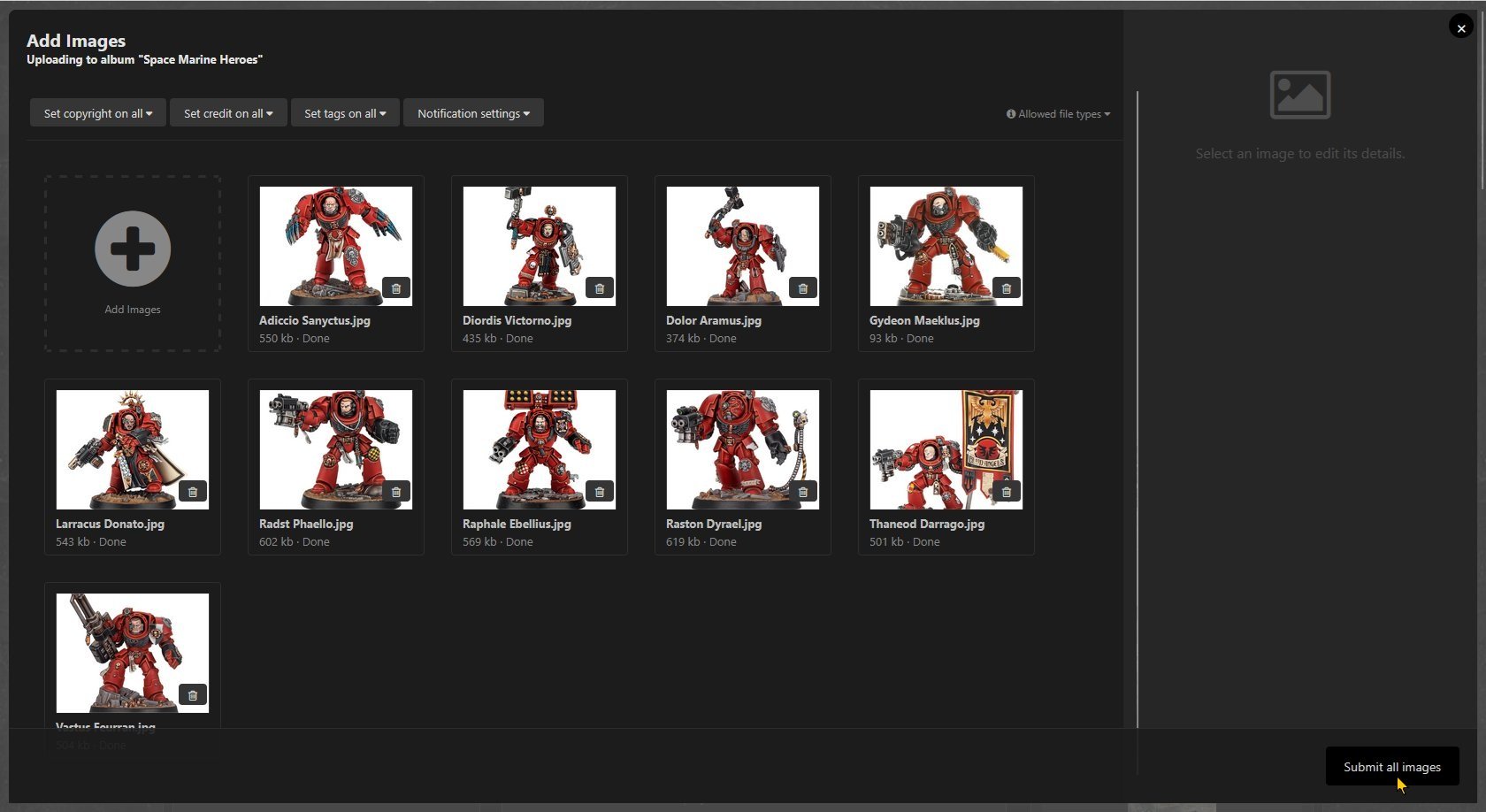Expand the Set credit on all menu
This screenshot has height=812, width=1486.
coord(228,113)
